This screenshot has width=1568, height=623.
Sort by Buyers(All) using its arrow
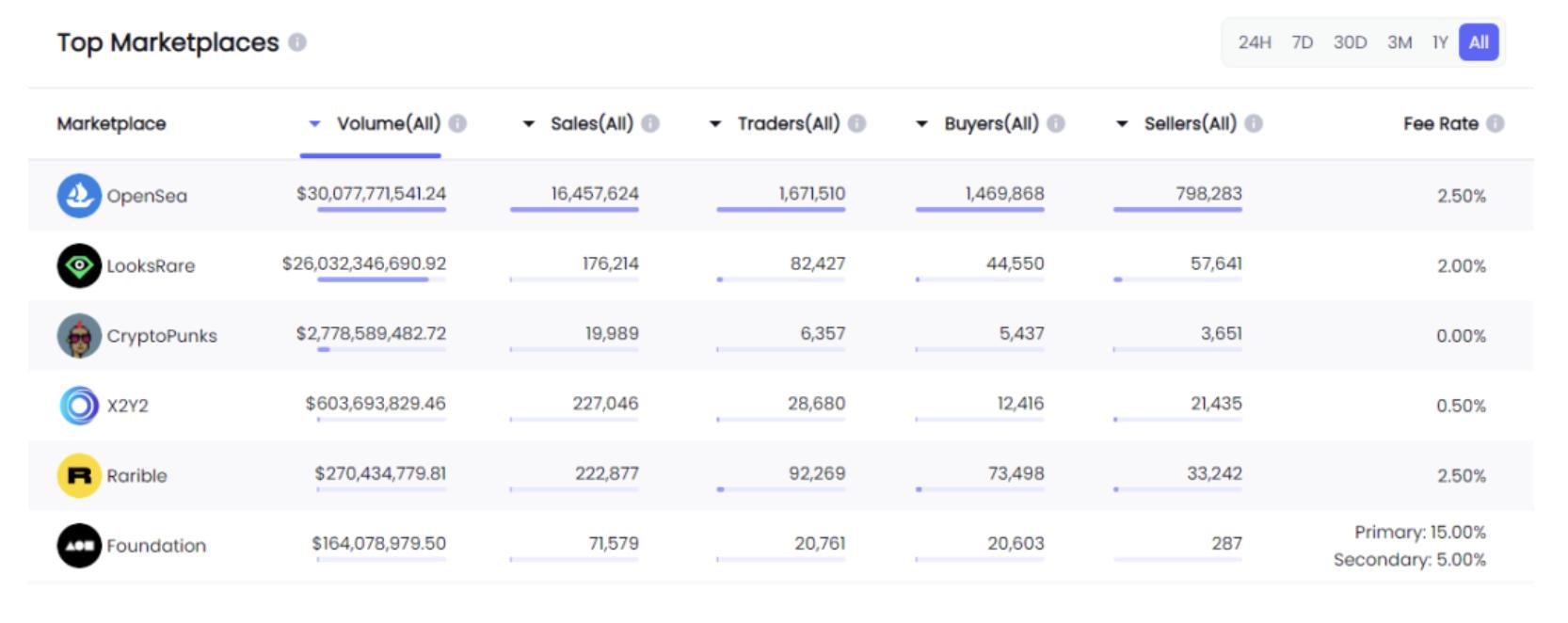coord(922,123)
